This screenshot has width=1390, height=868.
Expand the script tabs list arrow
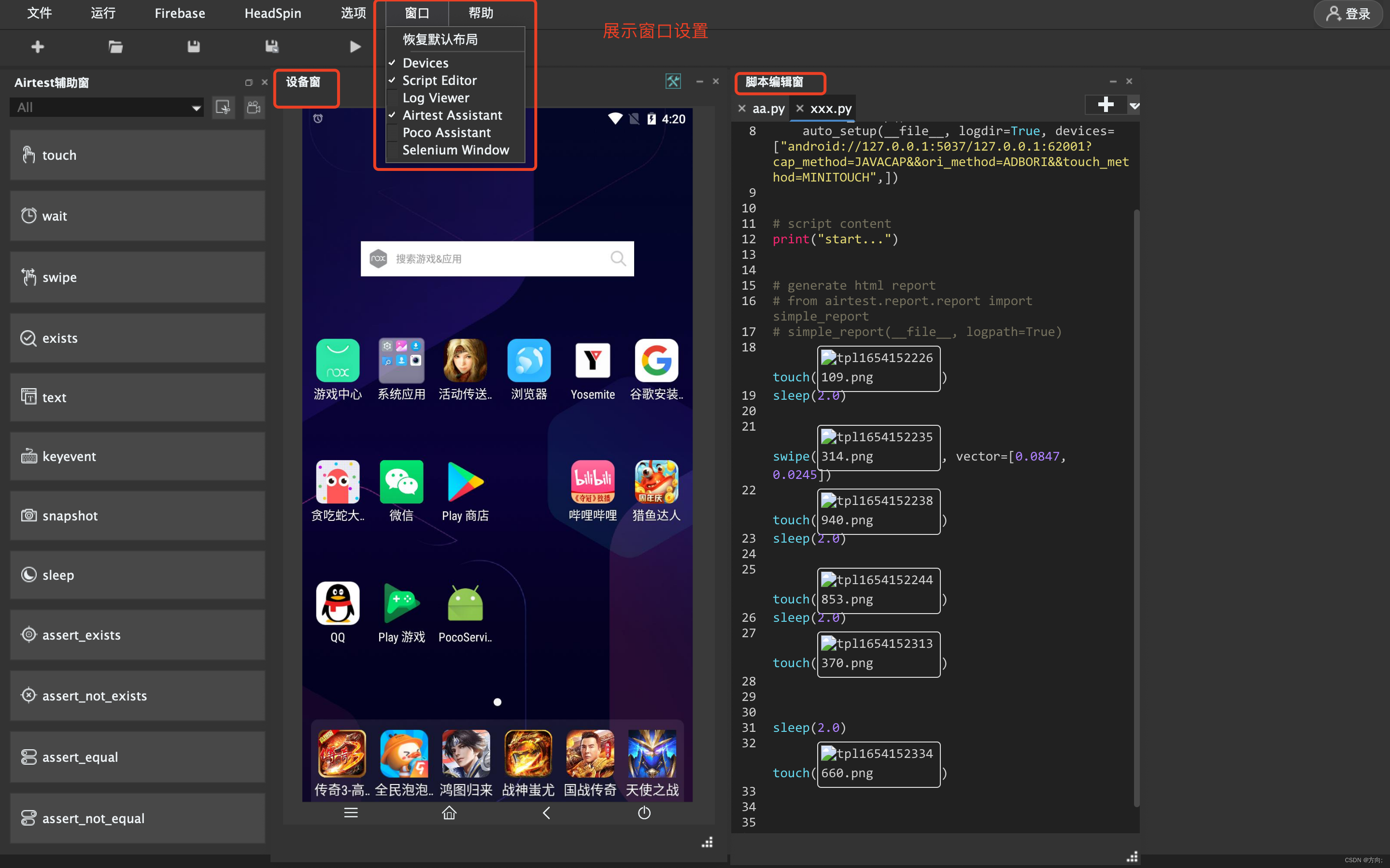[x=1134, y=106]
